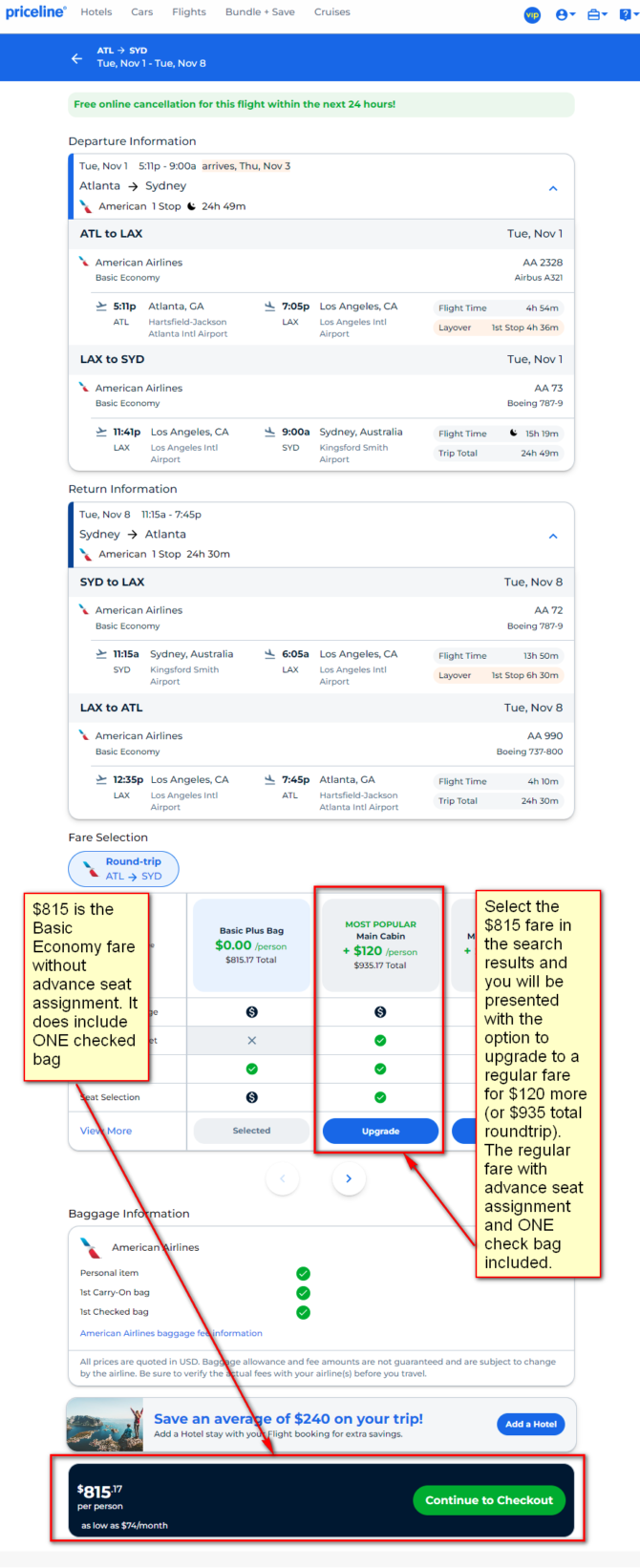
Task: Click the 1st Stop 4h 36m layover badge
Action: [500, 328]
